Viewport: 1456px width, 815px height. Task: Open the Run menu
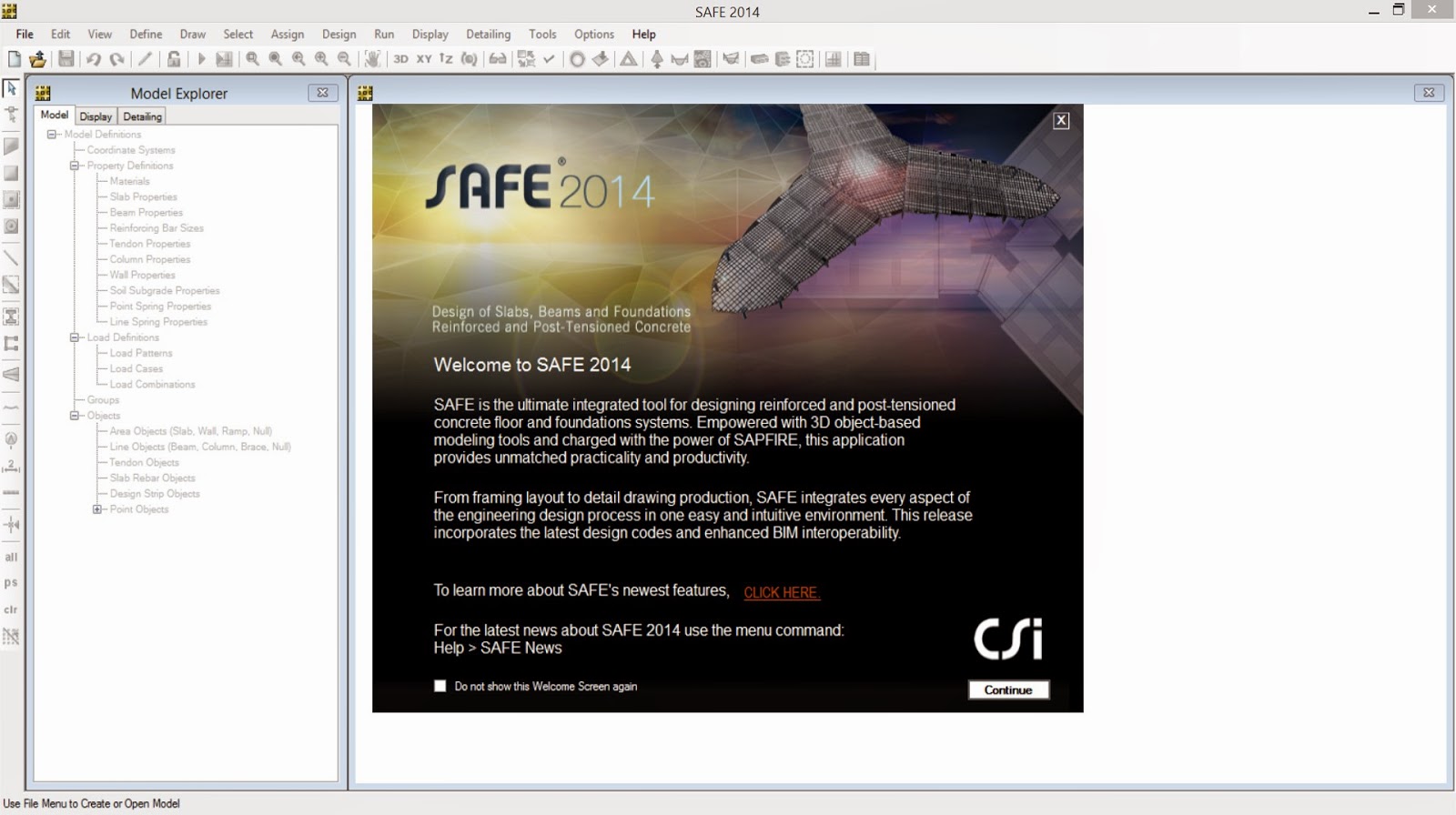point(384,34)
